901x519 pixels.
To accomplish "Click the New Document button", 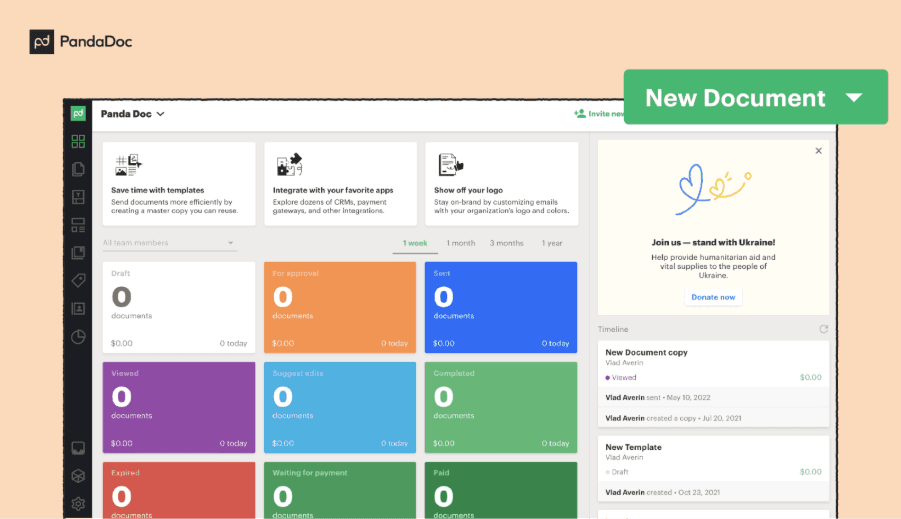I will [x=756, y=97].
